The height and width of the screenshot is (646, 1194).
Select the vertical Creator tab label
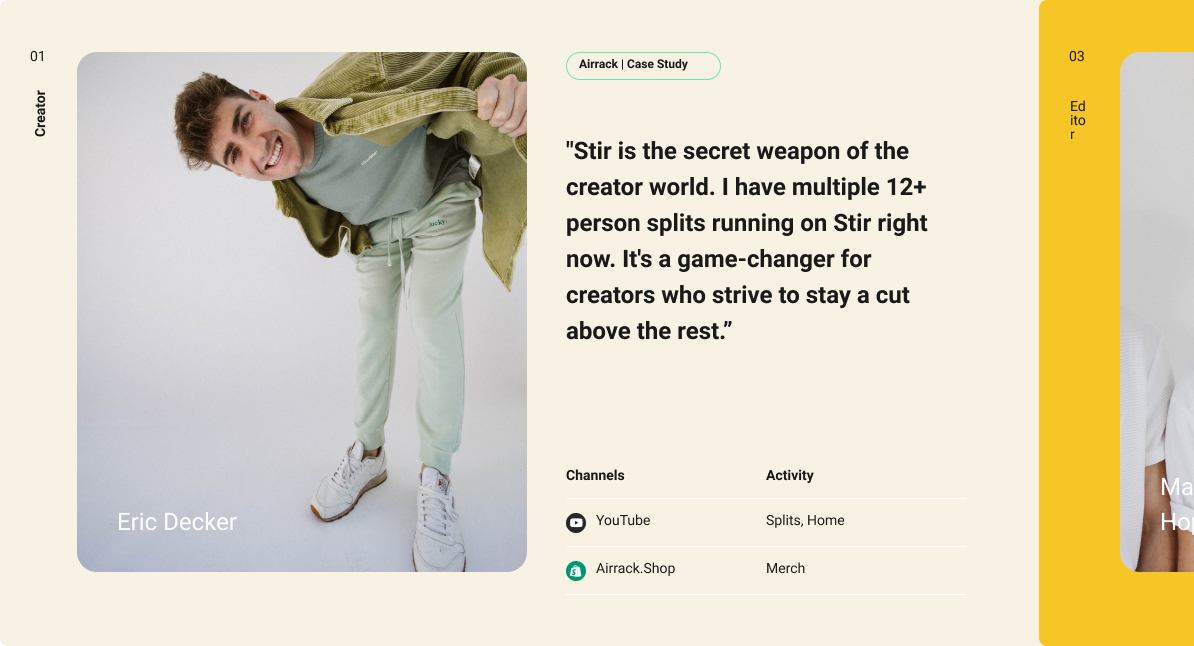[40, 114]
